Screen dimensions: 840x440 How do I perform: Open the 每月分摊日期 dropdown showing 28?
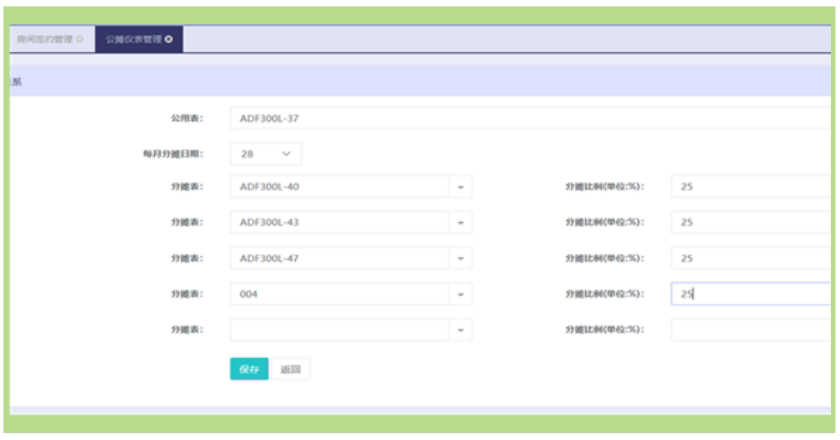tap(266, 154)
